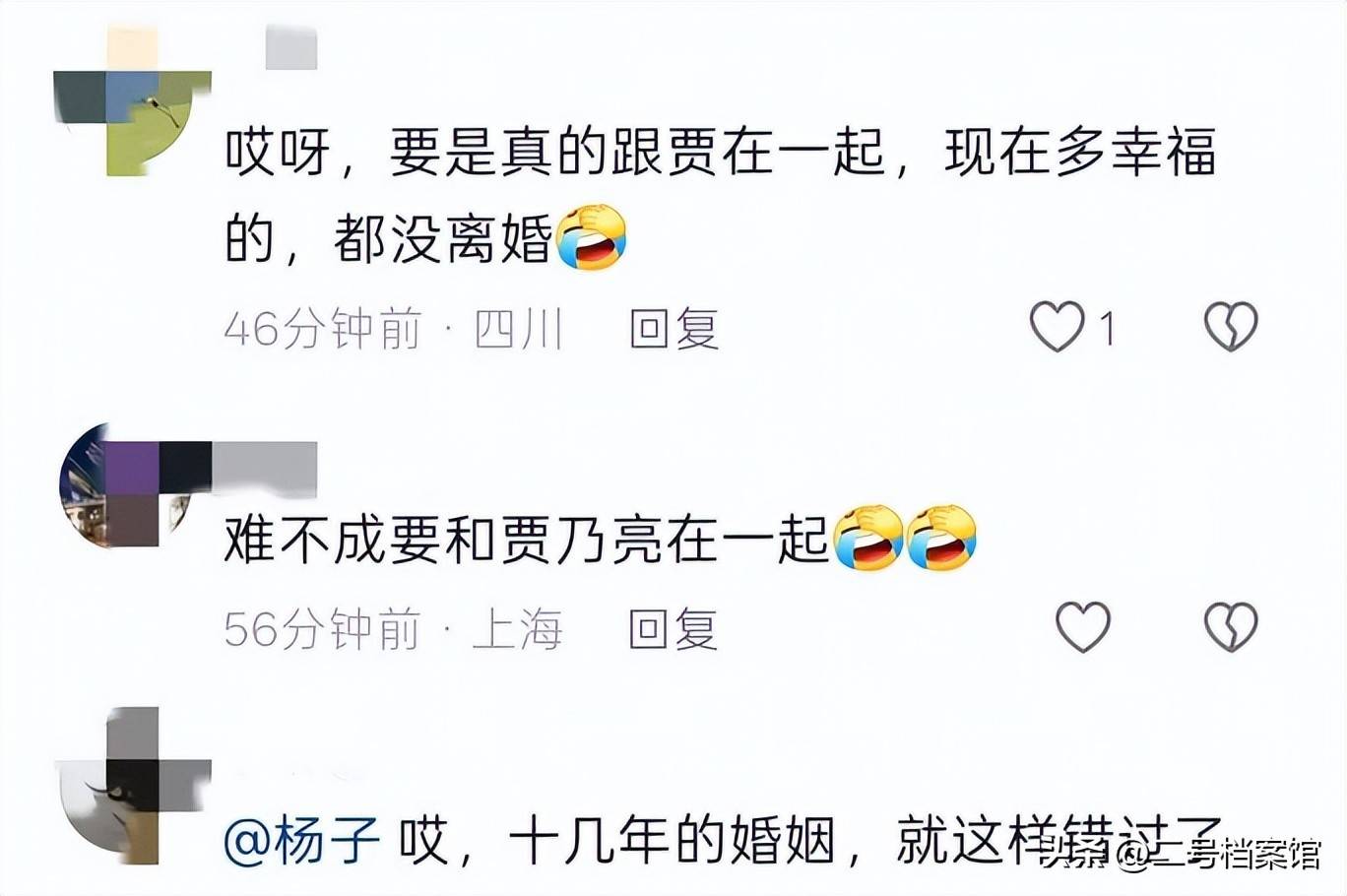Tap broken-heart dislike on the 四川 comment
Viewport: 1347px width, 896px height.
(x=1231, y=326)
